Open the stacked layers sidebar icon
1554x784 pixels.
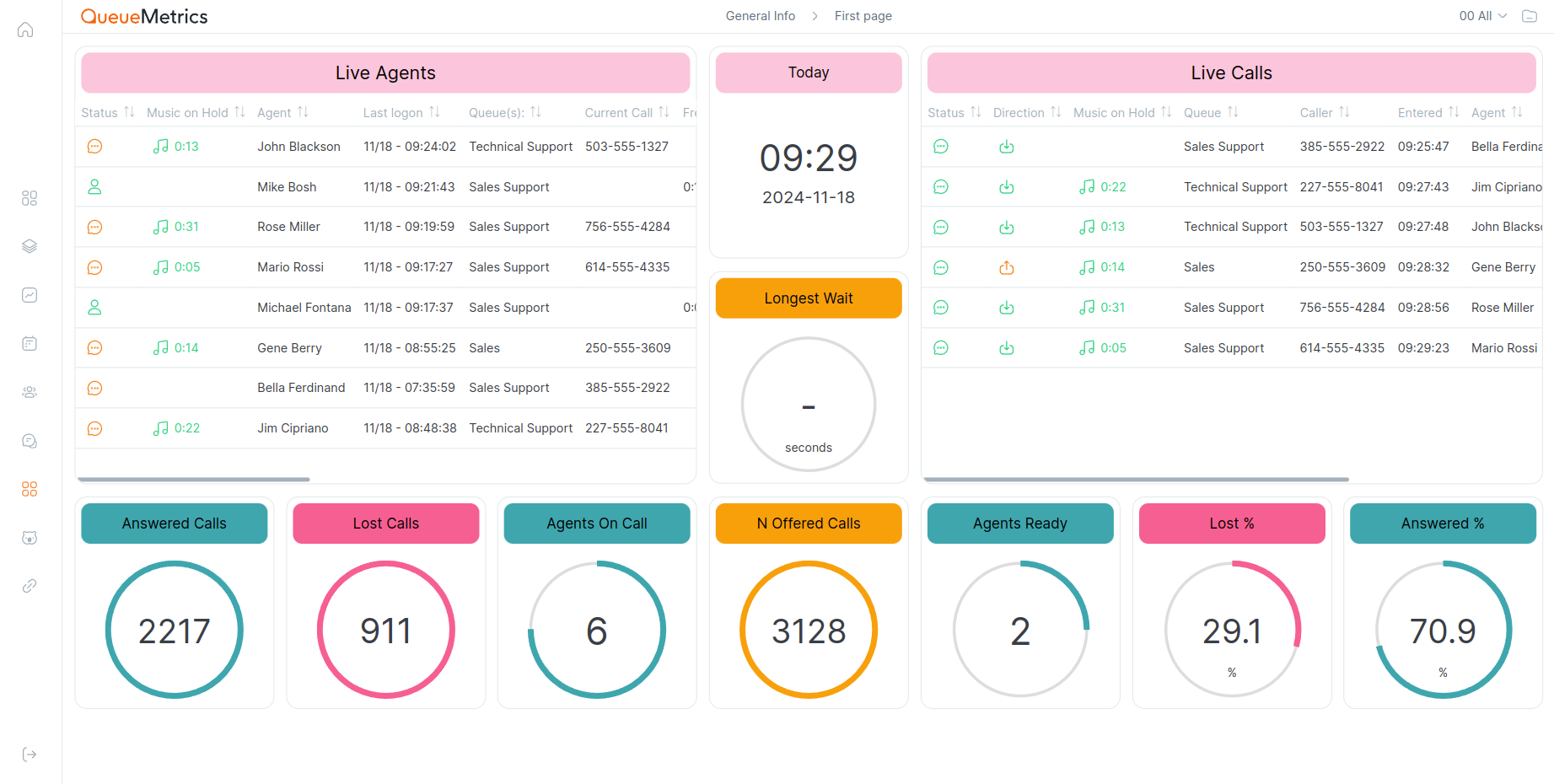[30, 246]
